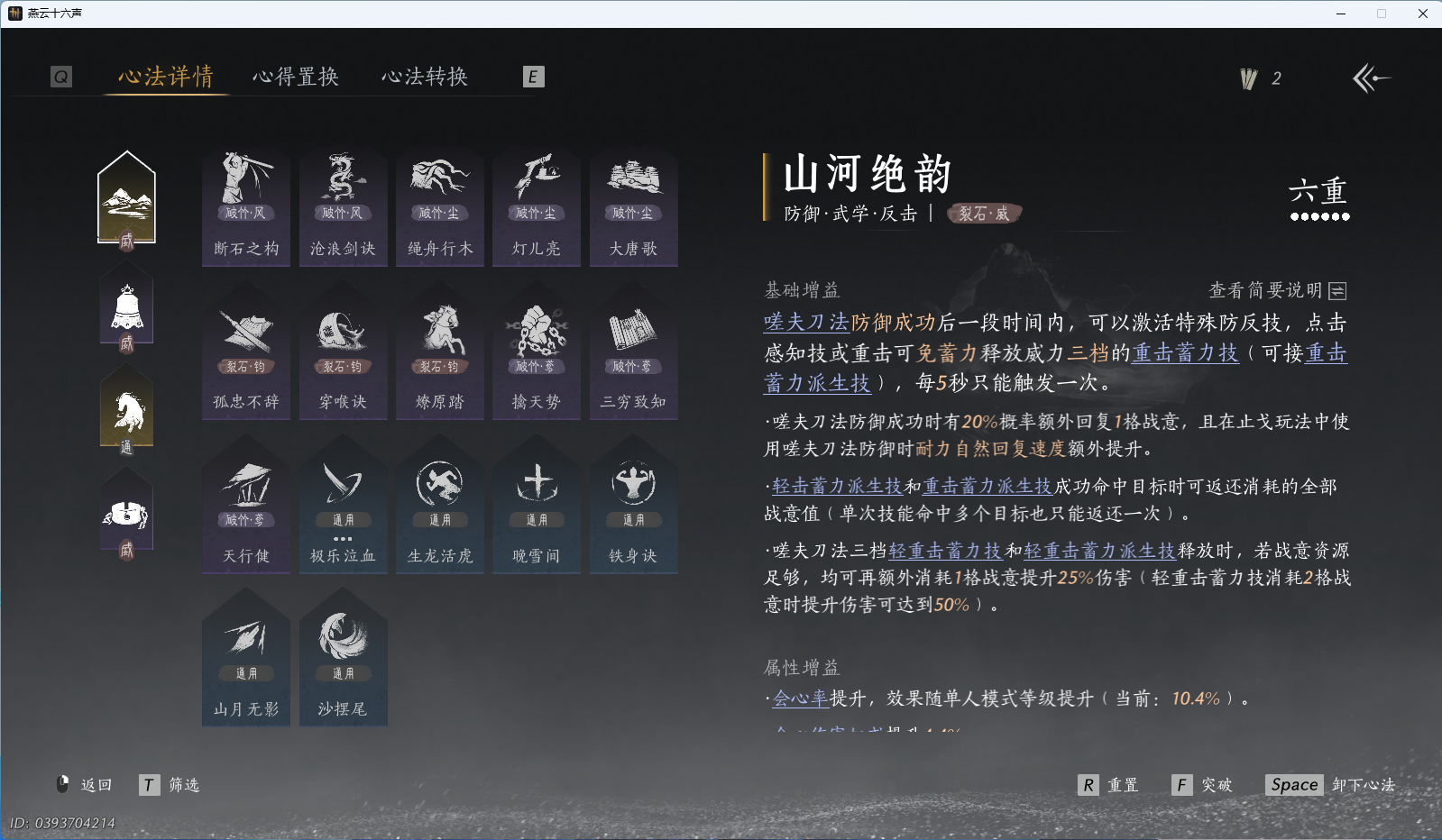The height and width of the screenshot is (840, 1442).
Task: Click the player ID 0393704214 text
Action: coord(62,823)
